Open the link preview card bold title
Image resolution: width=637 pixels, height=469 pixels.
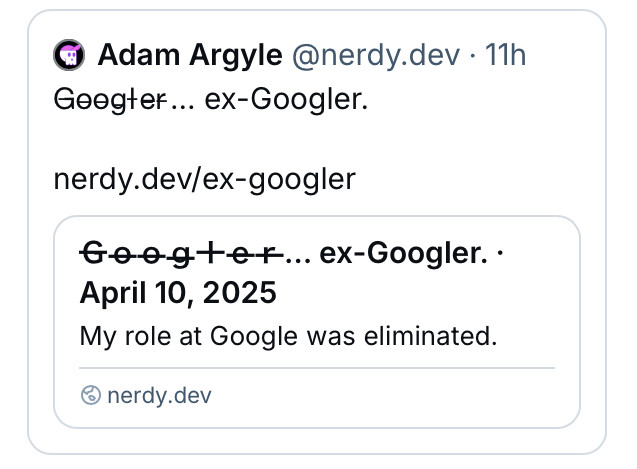coord(291,272)
